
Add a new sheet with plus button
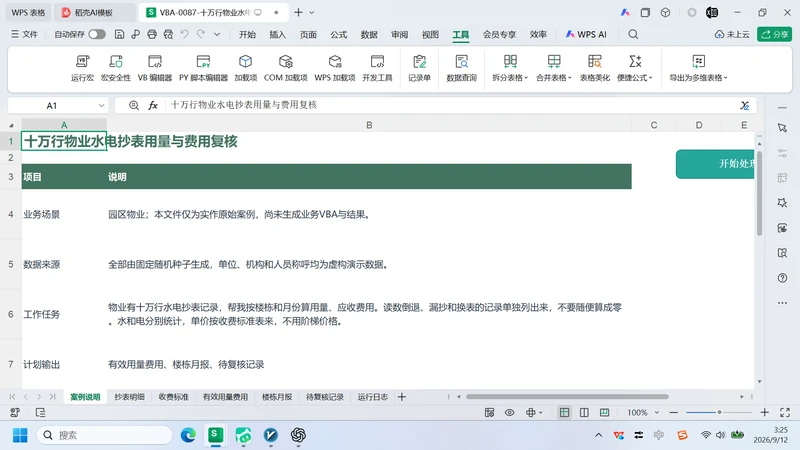coord(402,396)
